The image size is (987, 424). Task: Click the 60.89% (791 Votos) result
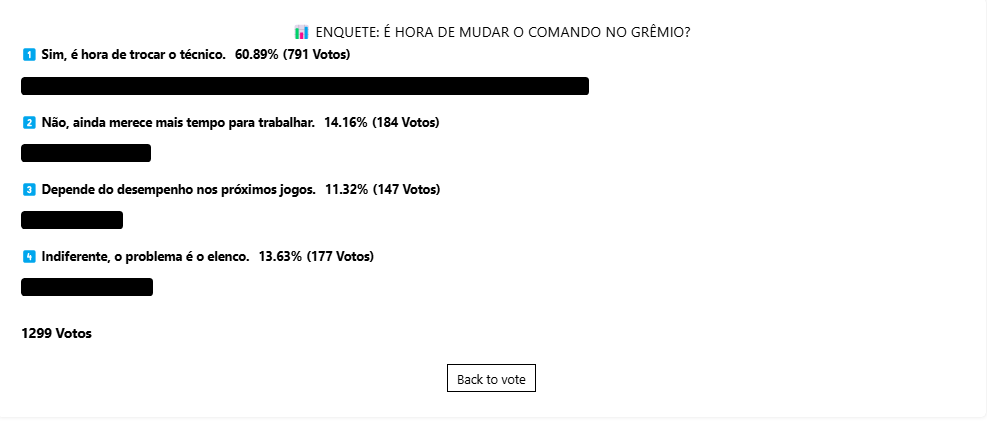click(x=293, y=55)
